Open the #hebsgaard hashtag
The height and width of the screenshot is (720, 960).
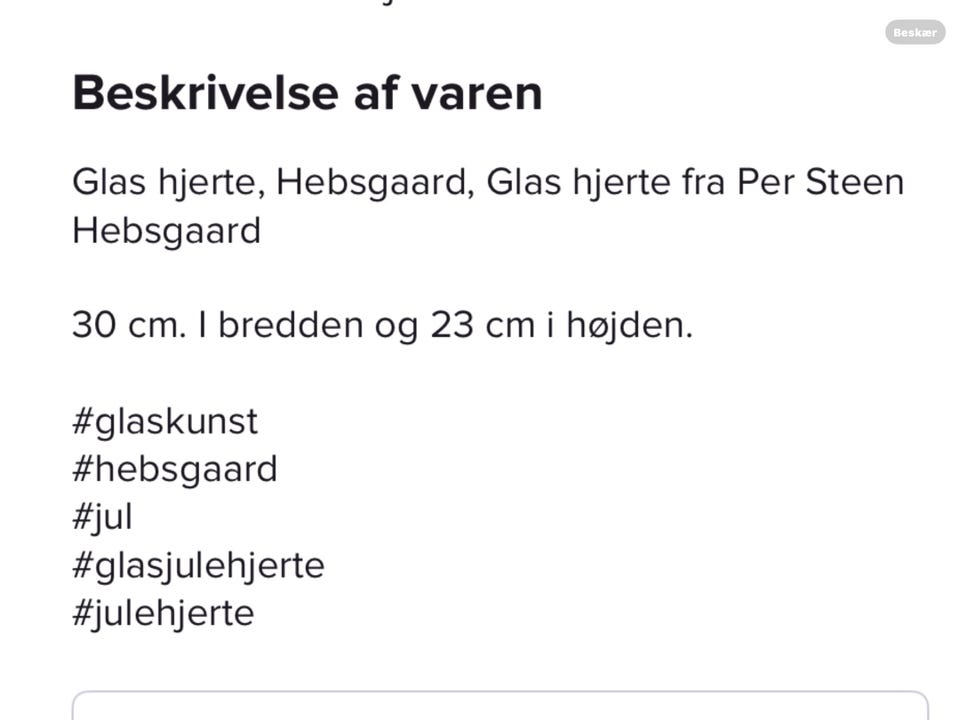pos(175,470)
